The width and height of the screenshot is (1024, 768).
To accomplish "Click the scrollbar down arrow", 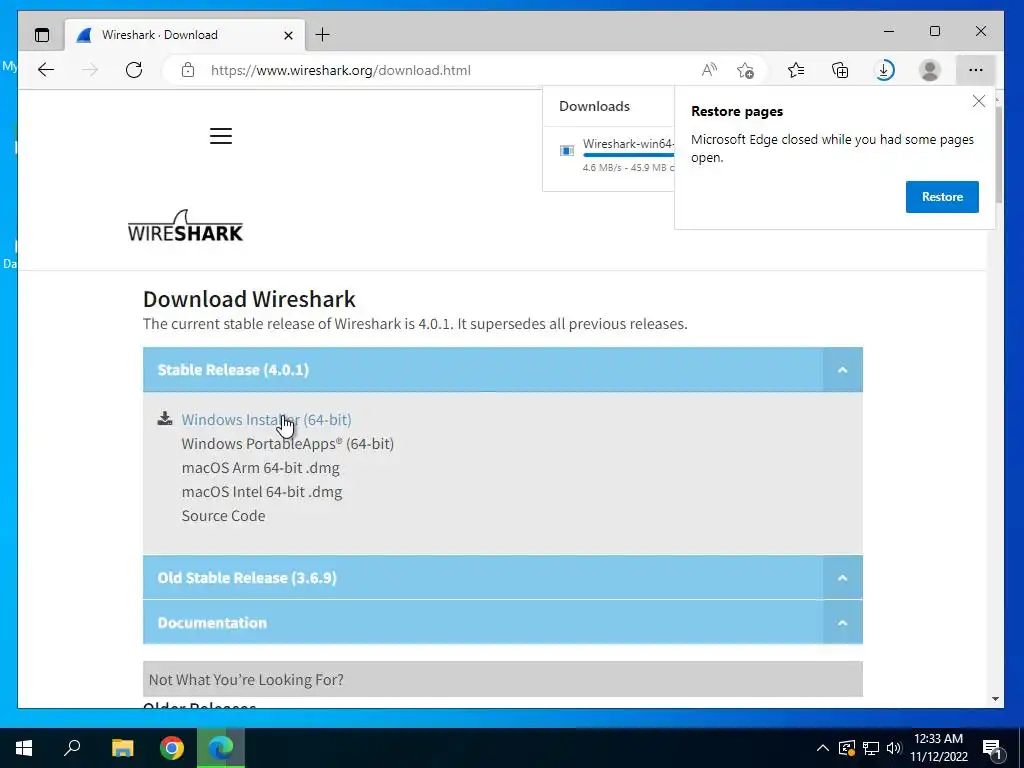I will point(995,699).
